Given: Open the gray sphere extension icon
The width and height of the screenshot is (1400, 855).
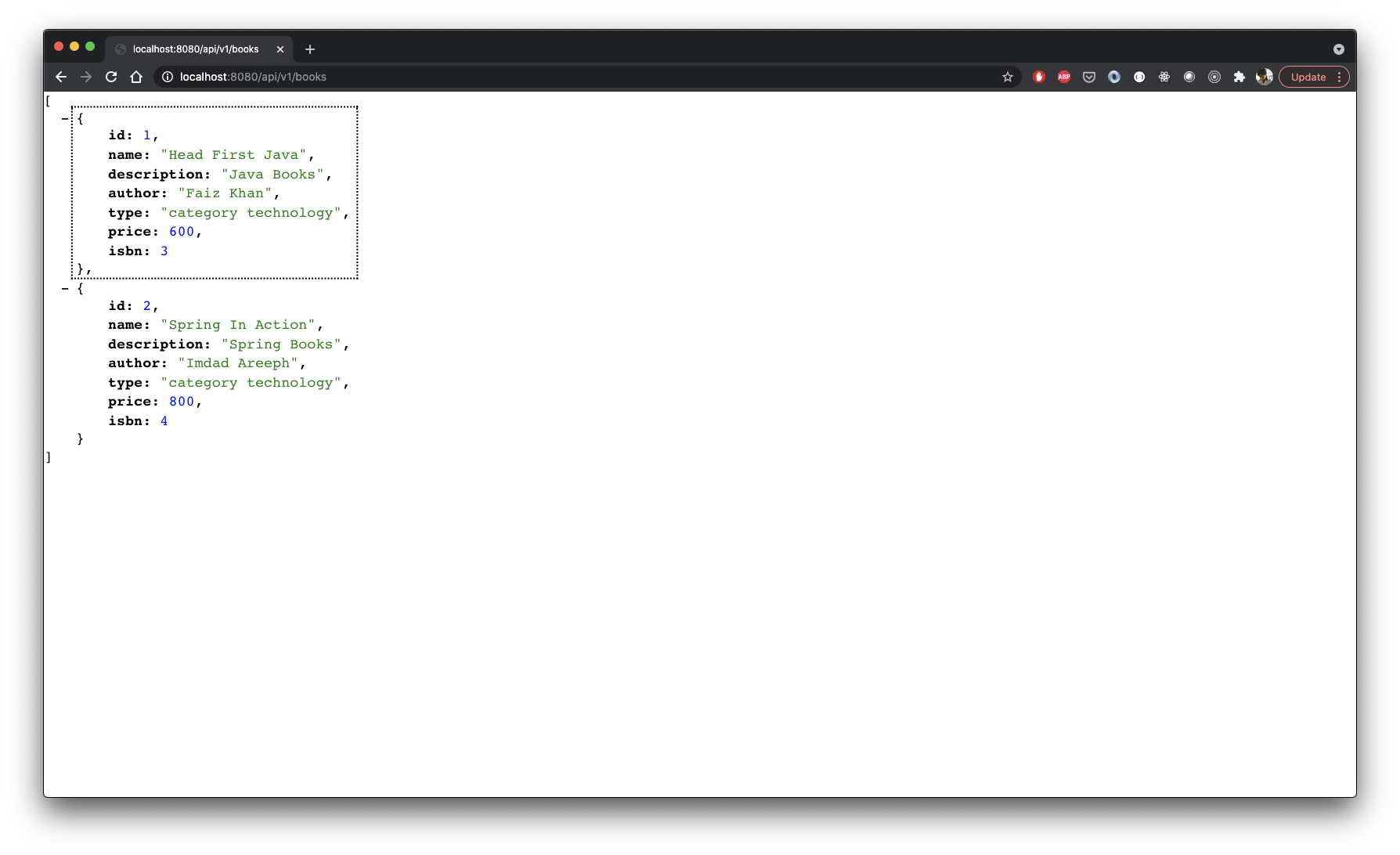Looking at the screenshot, I should 1189,77.
